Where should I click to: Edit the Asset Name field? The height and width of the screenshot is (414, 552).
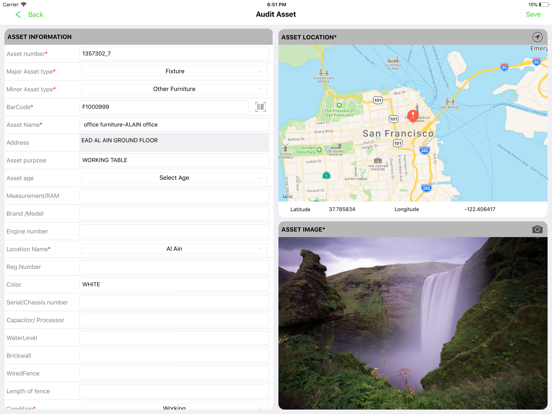(174, 125)
